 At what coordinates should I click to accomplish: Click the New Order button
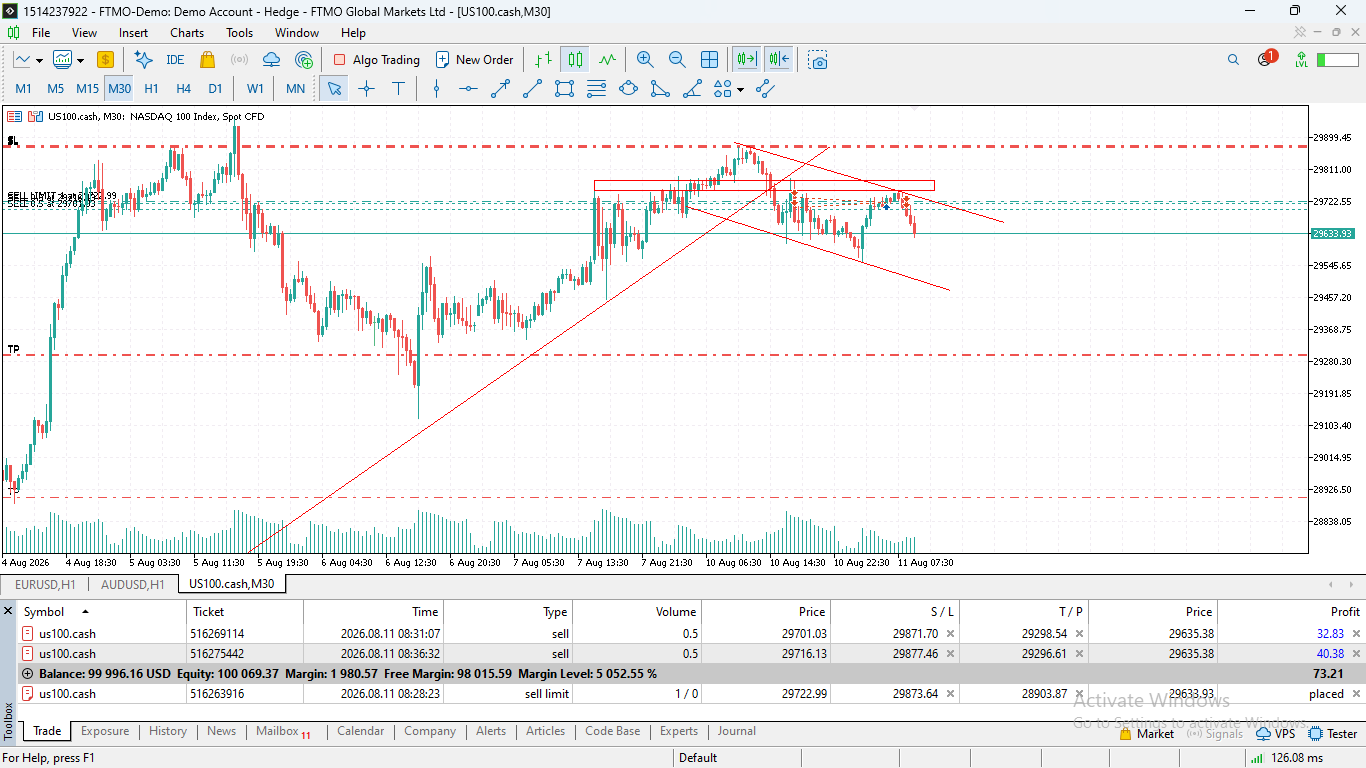tap(474, 60)
